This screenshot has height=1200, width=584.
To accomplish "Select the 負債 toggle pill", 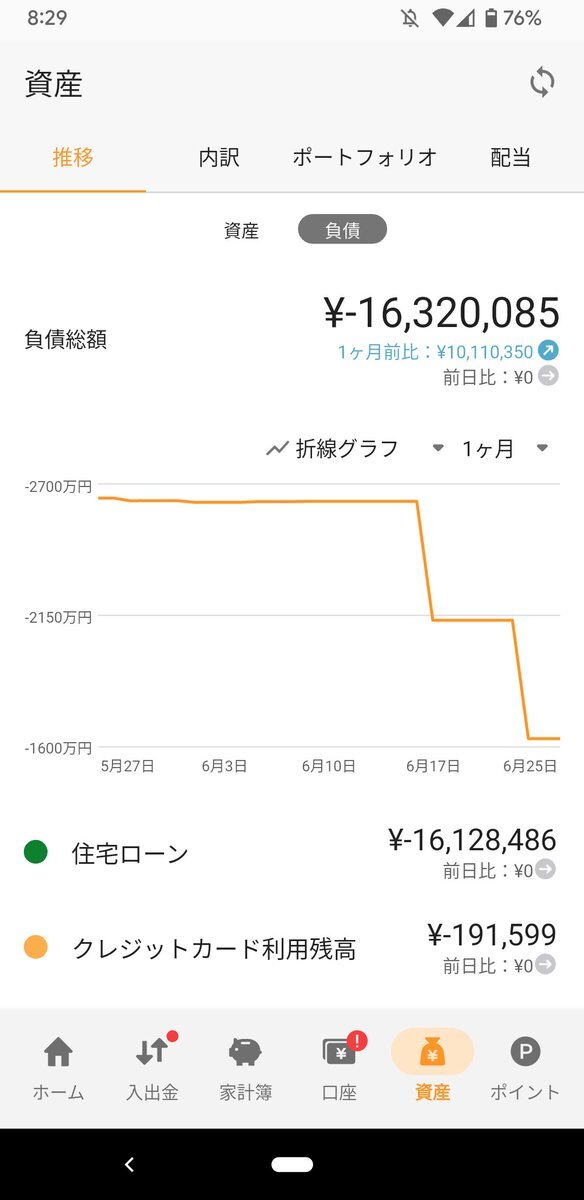I will 342,230.
